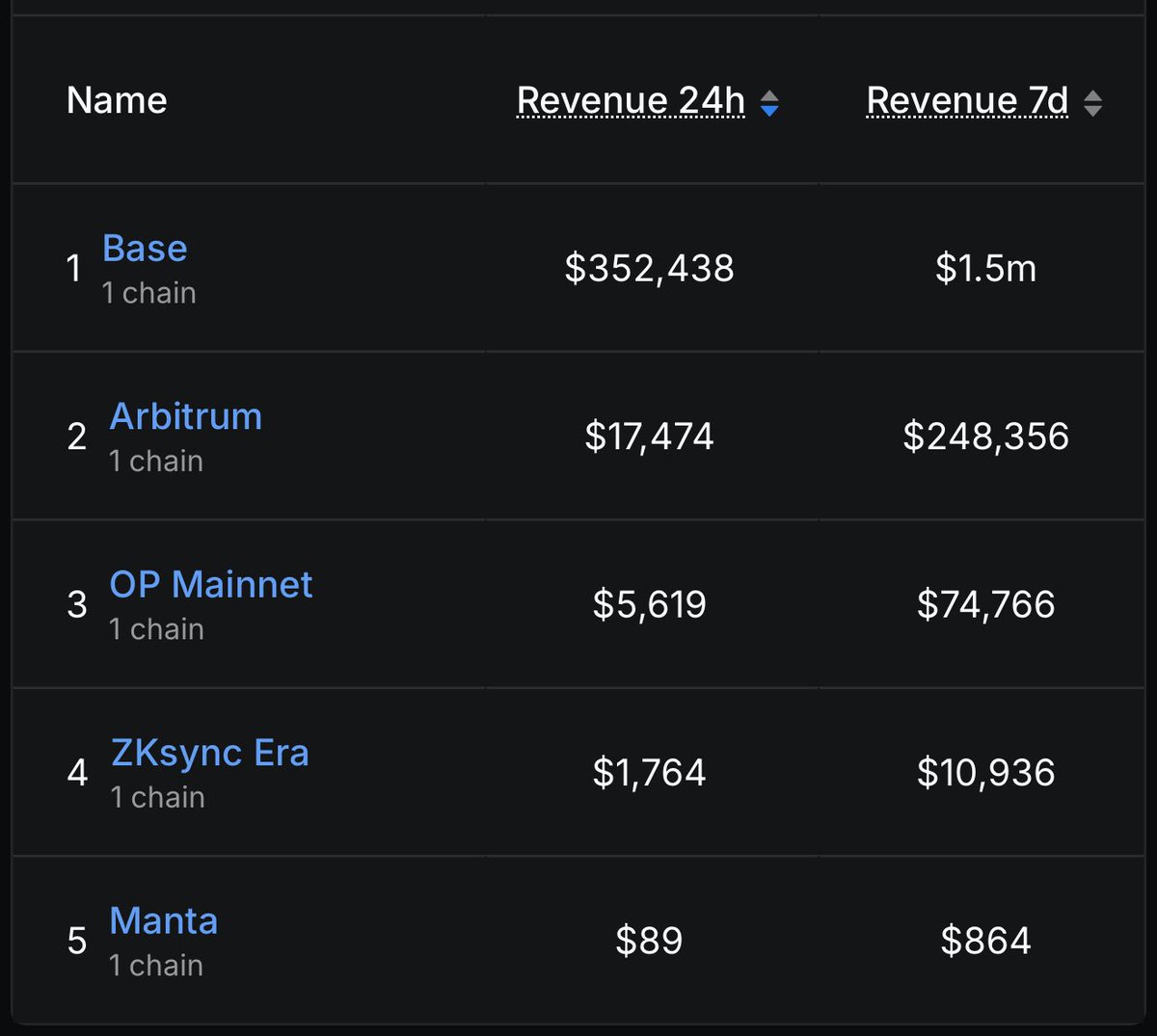1157x1036 pixels.
Task: Select Manta 24h revenue $89
Action: 650,941
